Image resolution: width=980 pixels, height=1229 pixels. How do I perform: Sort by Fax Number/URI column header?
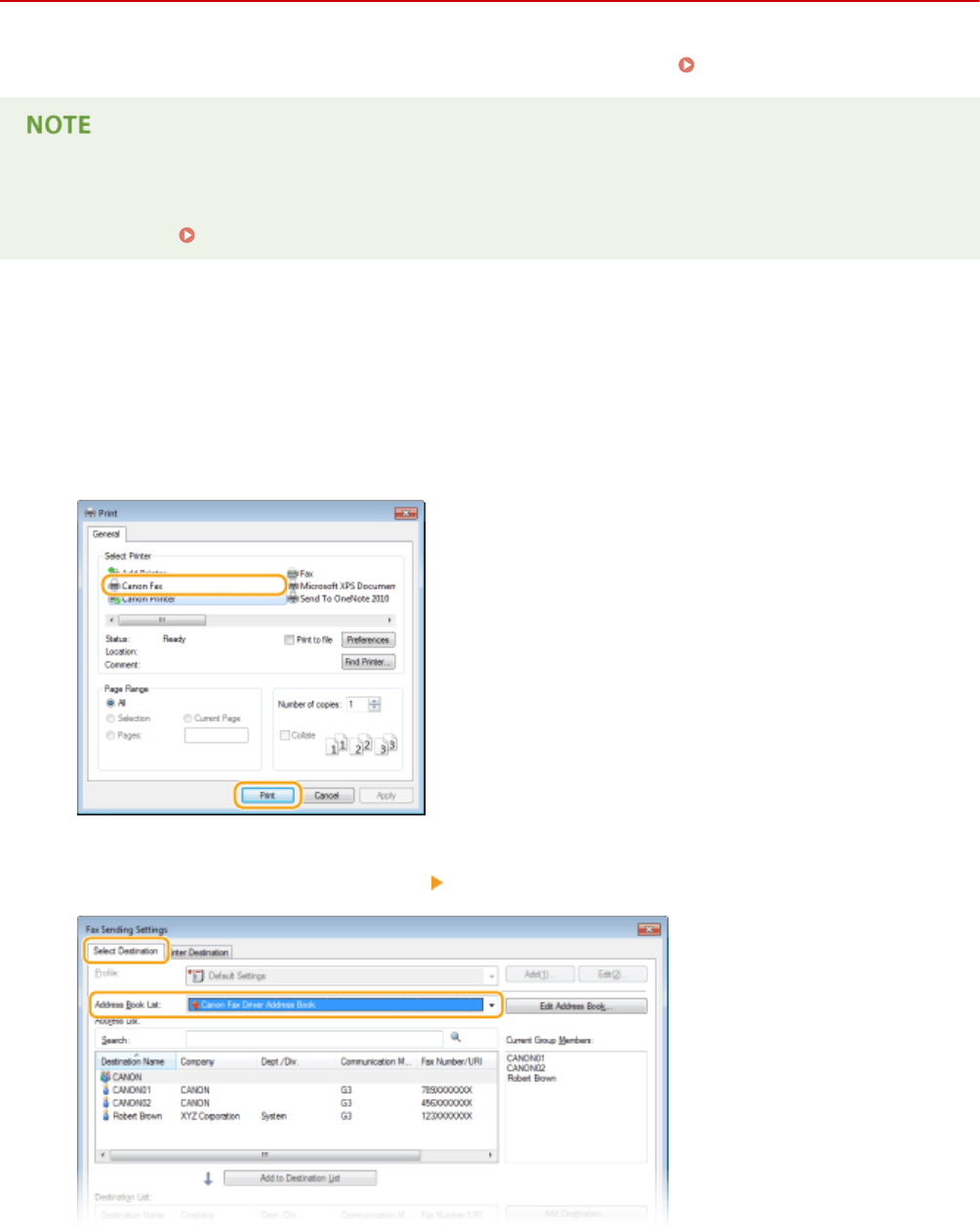458,1061
